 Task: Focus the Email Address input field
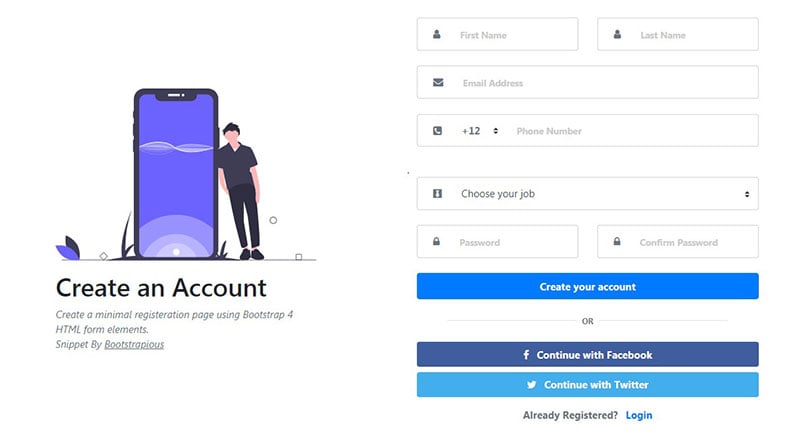pyautogui.click(x=588, y=82)
